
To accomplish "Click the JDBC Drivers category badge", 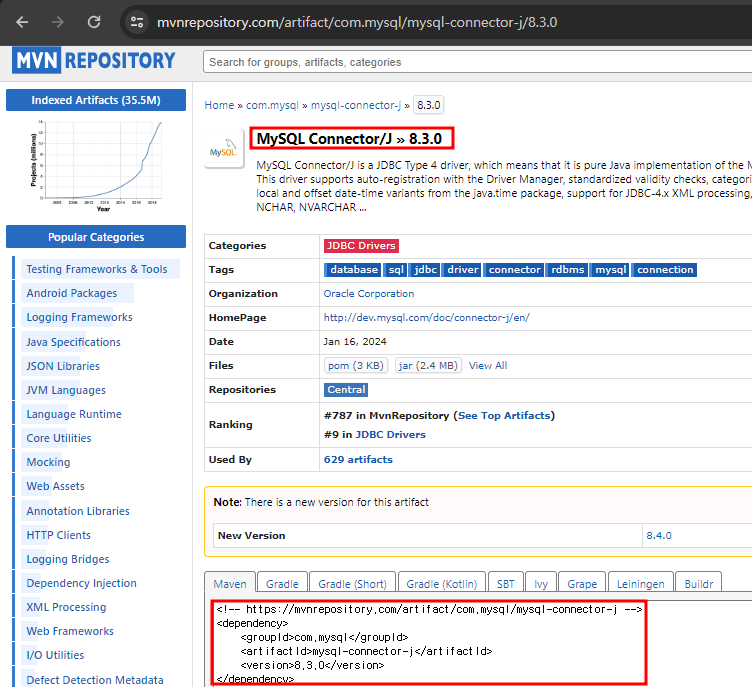I will pyautogui.click(x=361, y=246).
